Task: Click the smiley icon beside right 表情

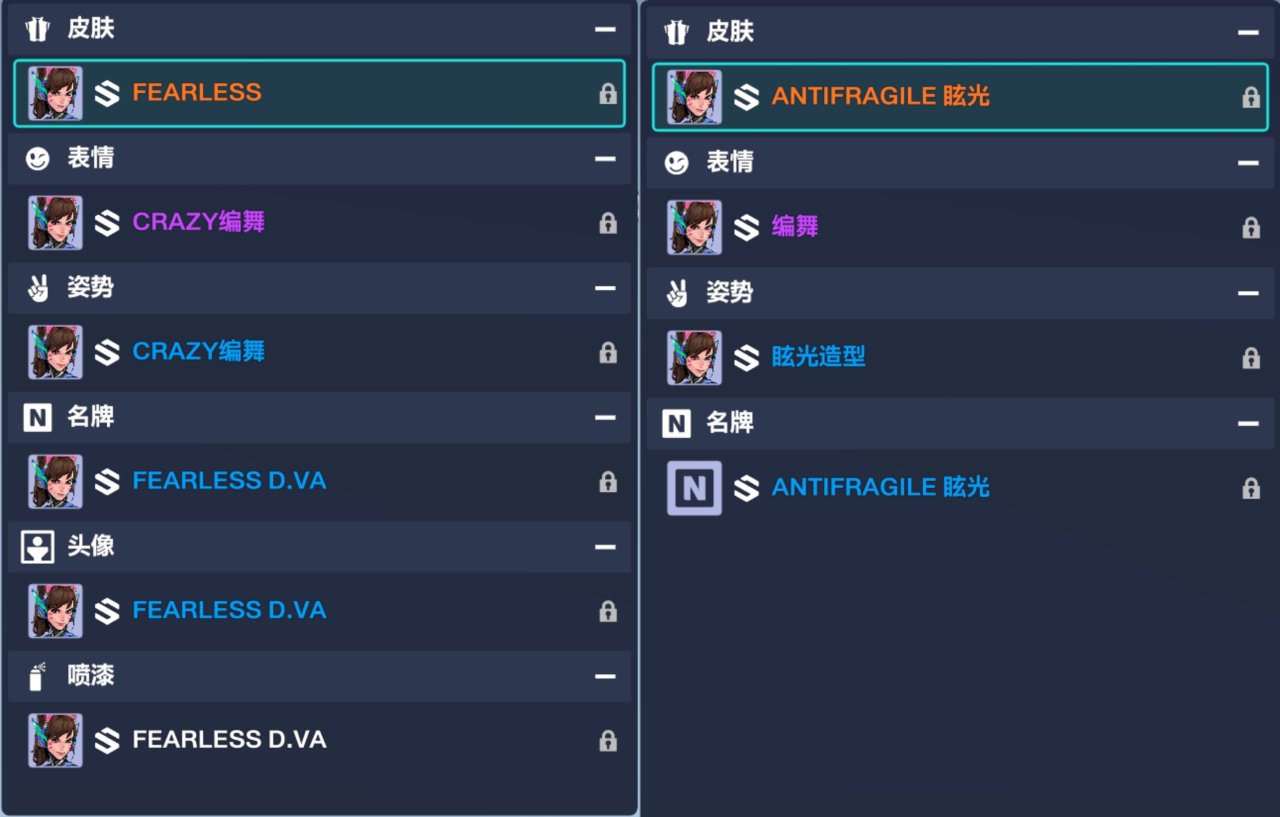Action: 677,163
